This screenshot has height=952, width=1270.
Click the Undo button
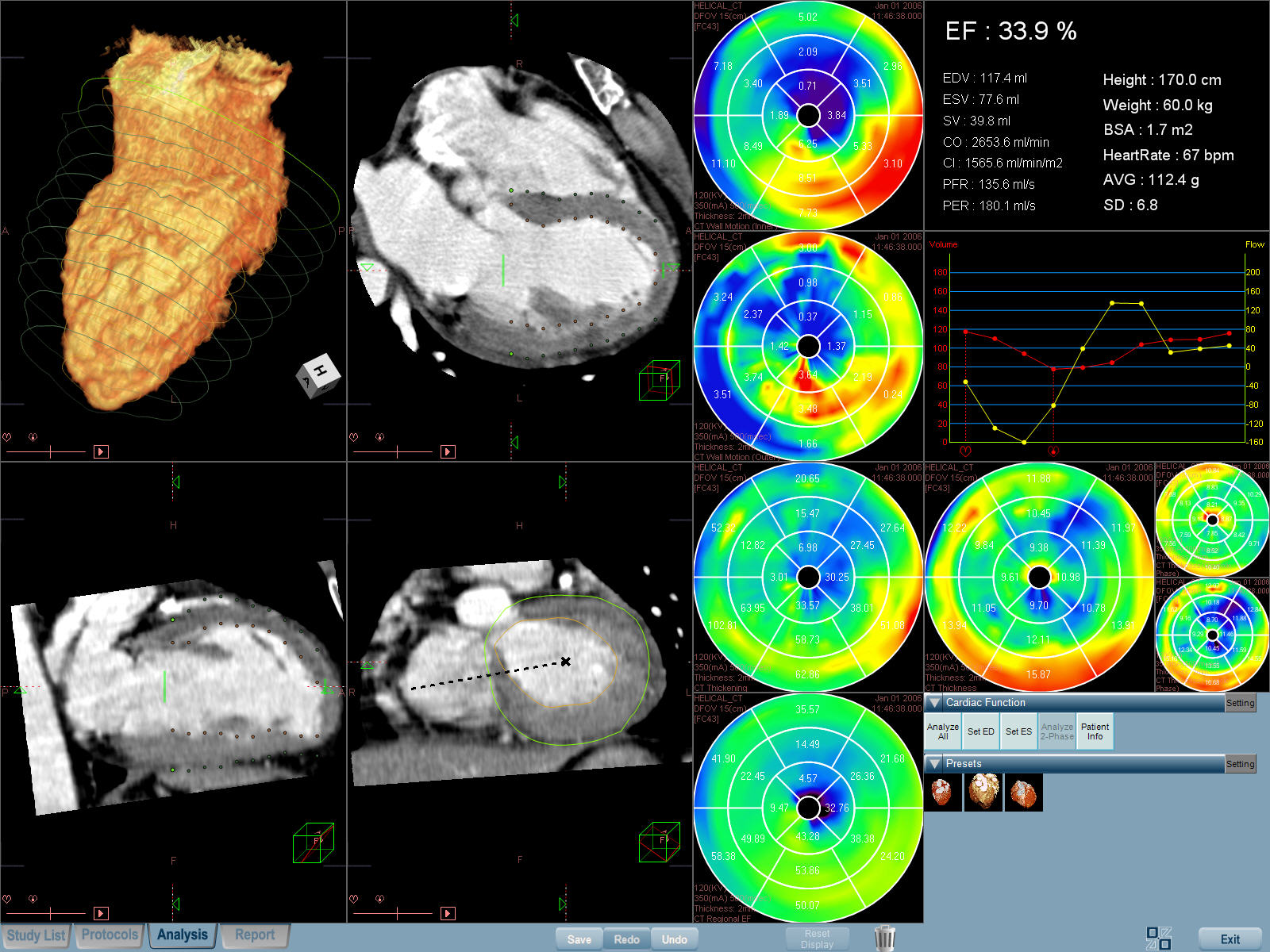tap(675, 939)
